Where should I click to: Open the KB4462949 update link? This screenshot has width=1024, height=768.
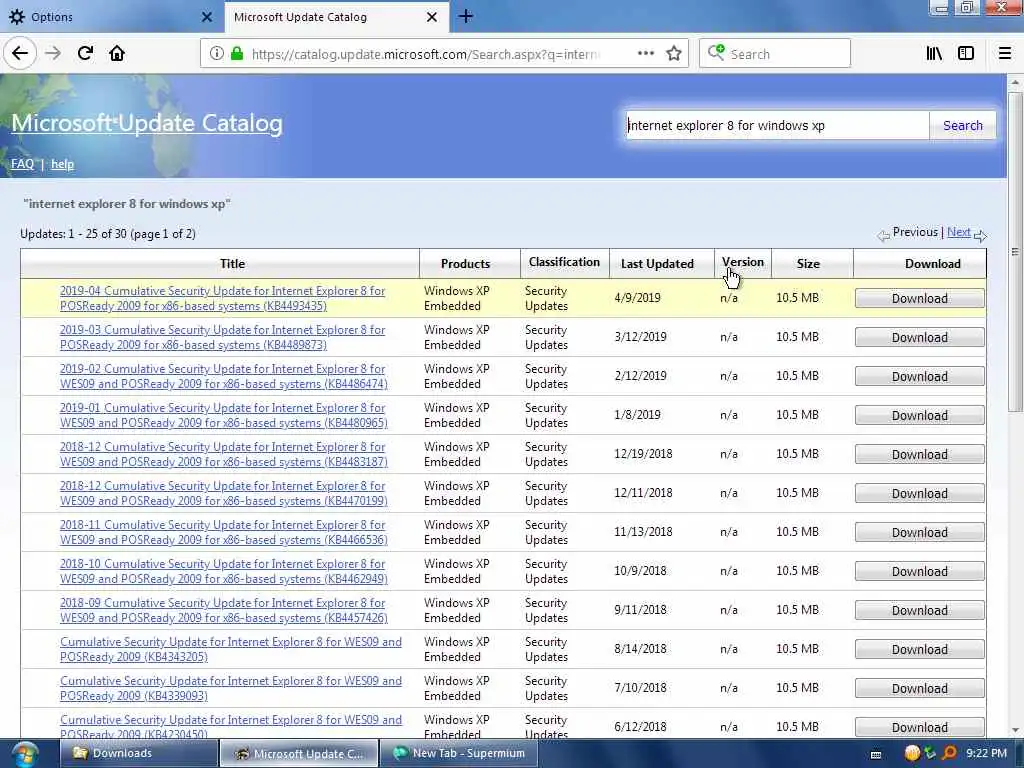(x=223, y=571)
